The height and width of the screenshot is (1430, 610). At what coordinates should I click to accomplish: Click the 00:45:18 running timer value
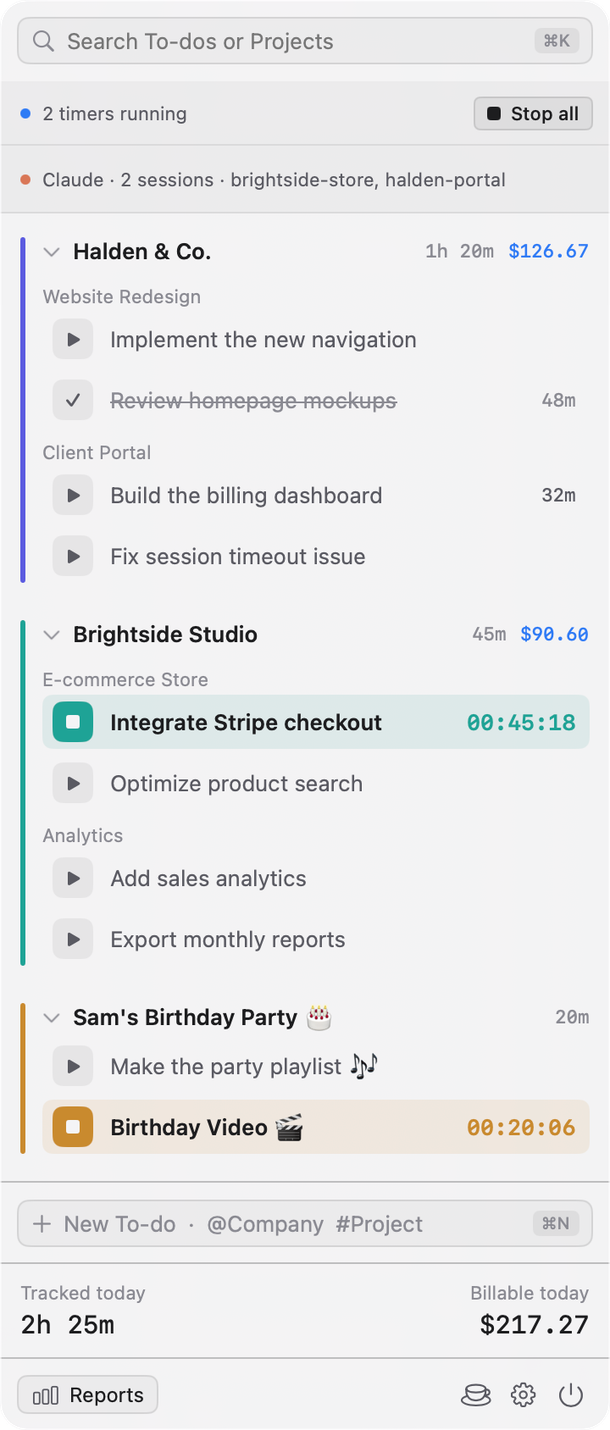tap(521, 722)
